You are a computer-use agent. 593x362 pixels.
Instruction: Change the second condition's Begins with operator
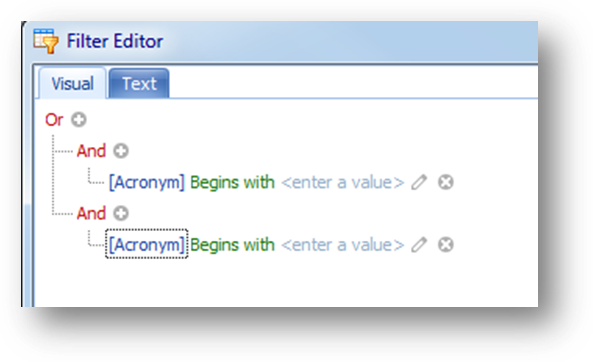tap(232, 244)
